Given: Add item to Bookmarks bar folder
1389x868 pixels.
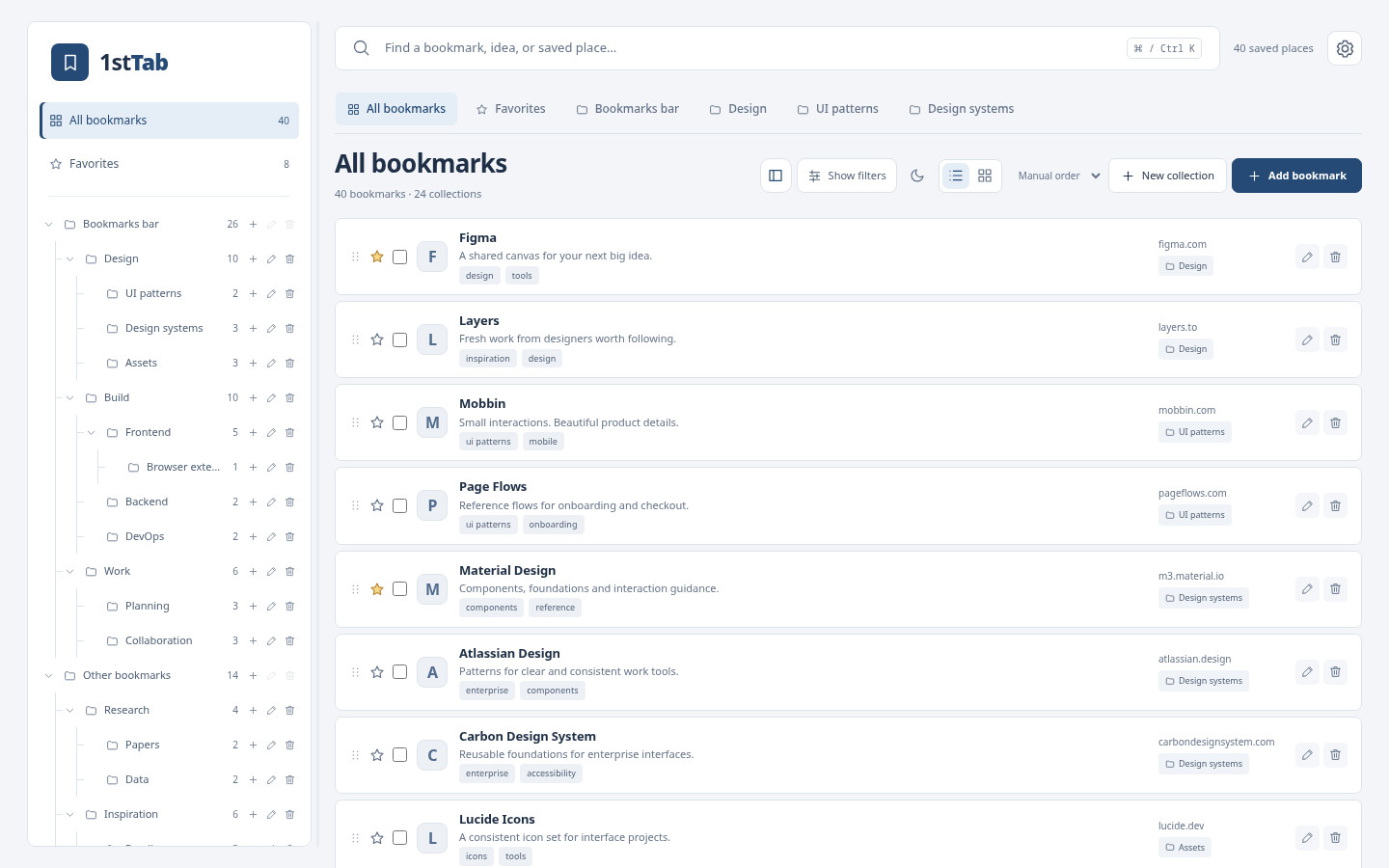Looking at the screenshot, I should click(x=253, y=225).
